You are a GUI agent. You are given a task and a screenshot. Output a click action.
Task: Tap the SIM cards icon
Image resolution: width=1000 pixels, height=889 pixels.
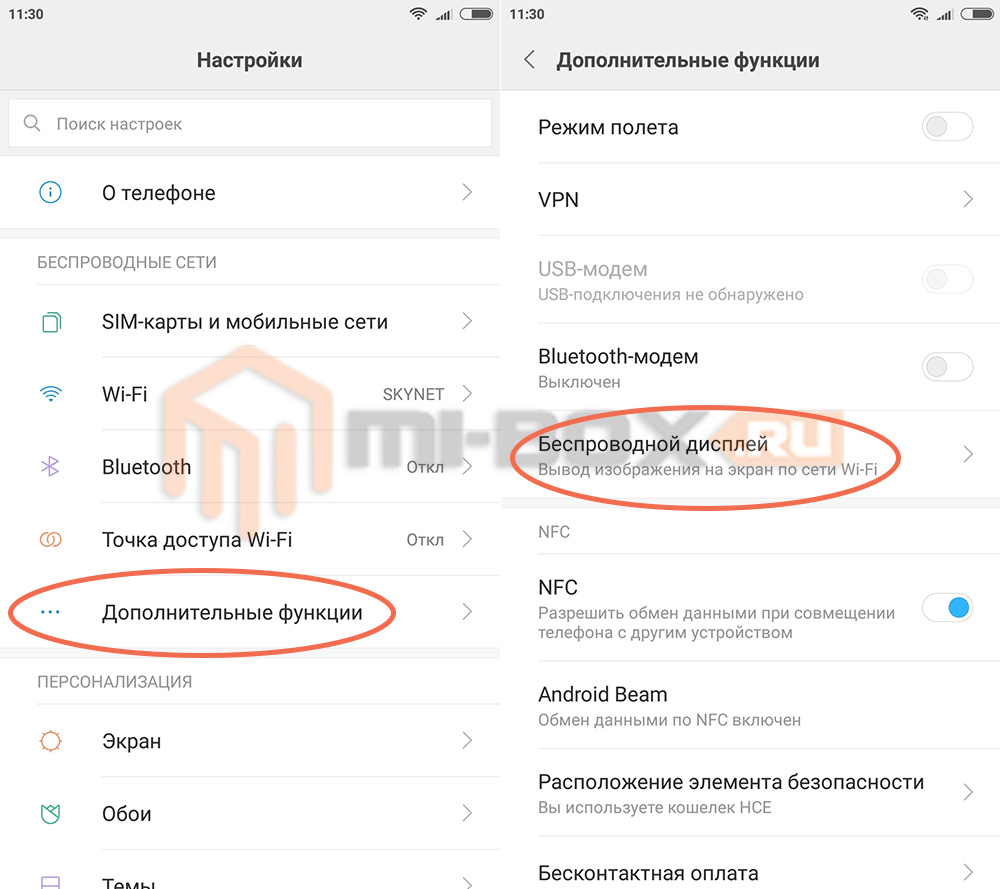click(51, 321)
